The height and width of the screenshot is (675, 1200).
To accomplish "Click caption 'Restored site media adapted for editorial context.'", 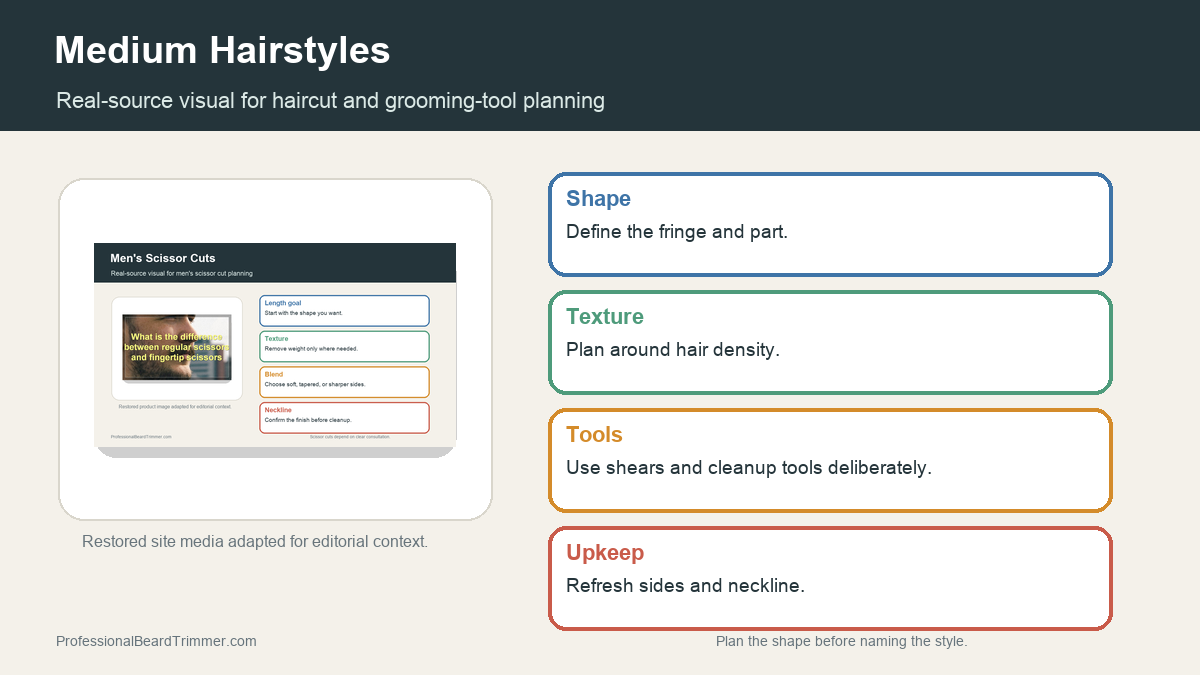I will pos(255,541).
